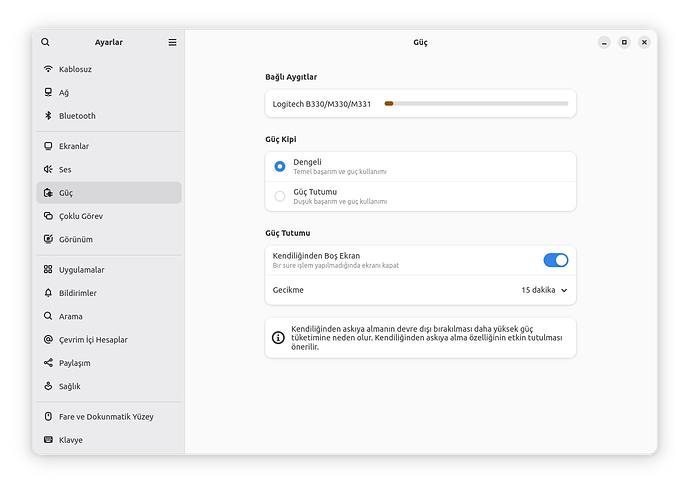Click the Ses speaker icon in sidebar

pos(48,169)
